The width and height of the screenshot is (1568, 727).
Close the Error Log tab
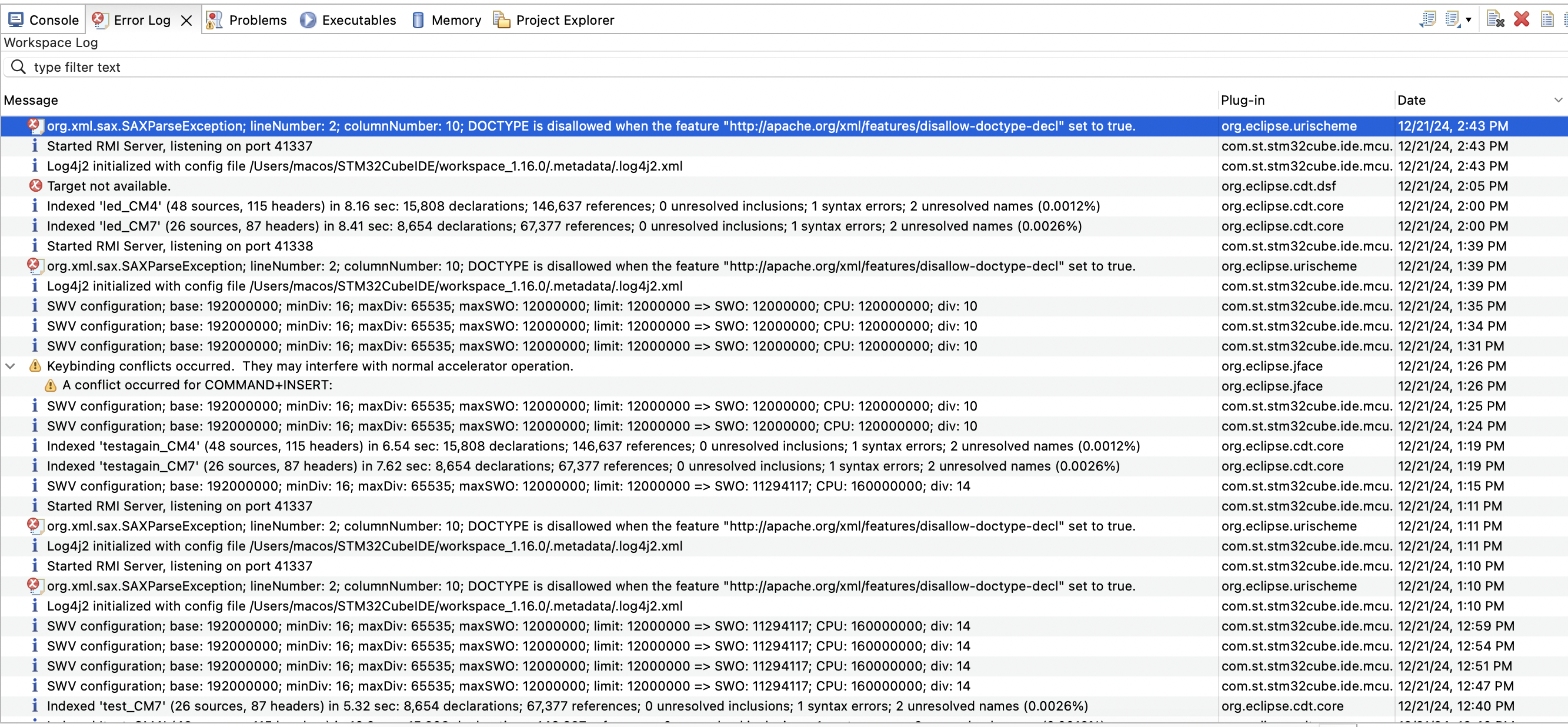click(x=186, y=21)
